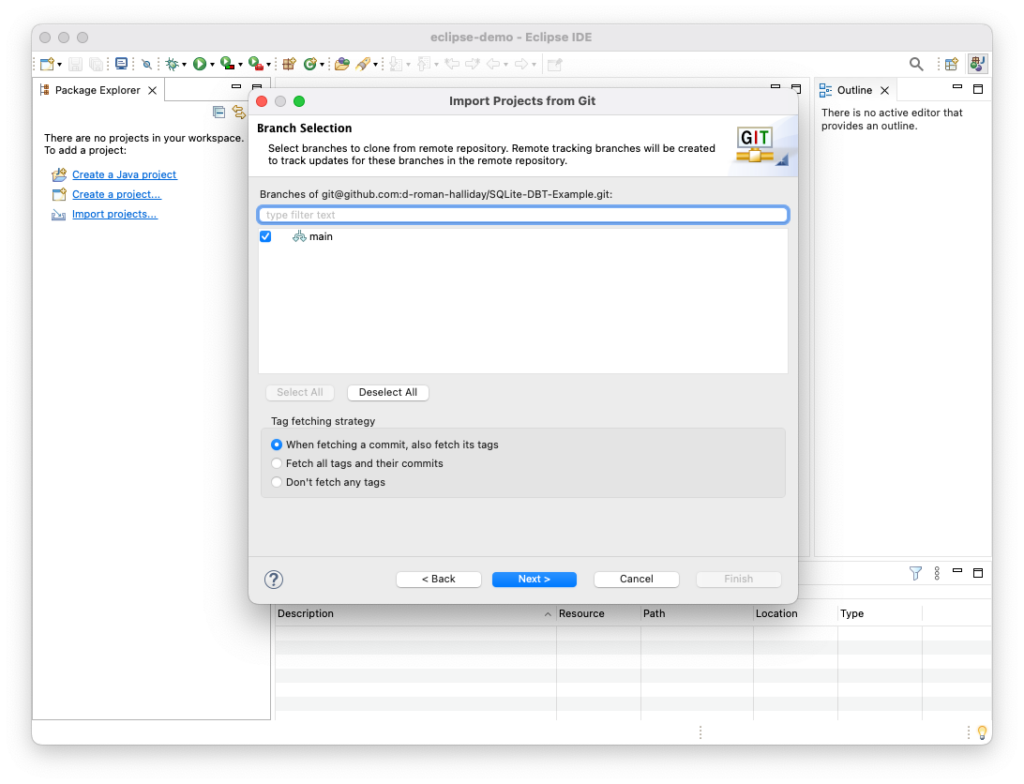Select the main branch row
This screenshot has height=784, width=1024.
coord(523,237)
